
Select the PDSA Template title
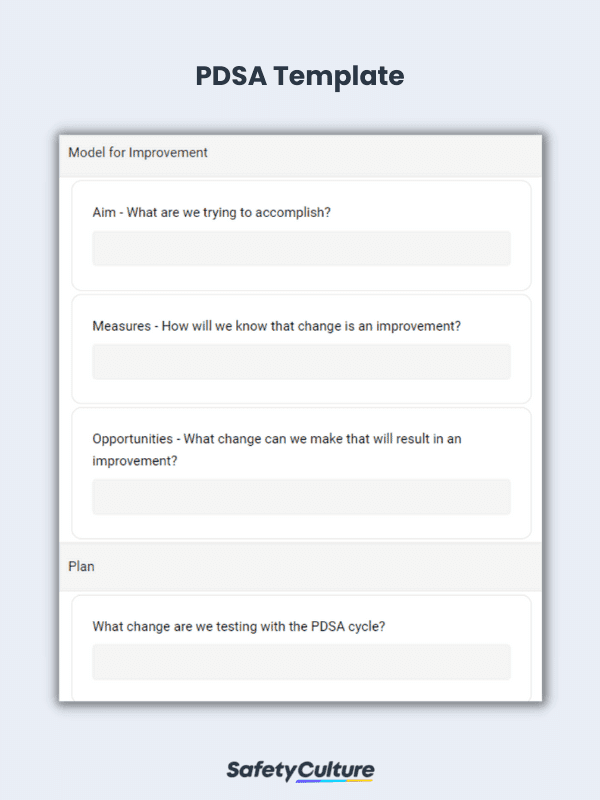300,76
